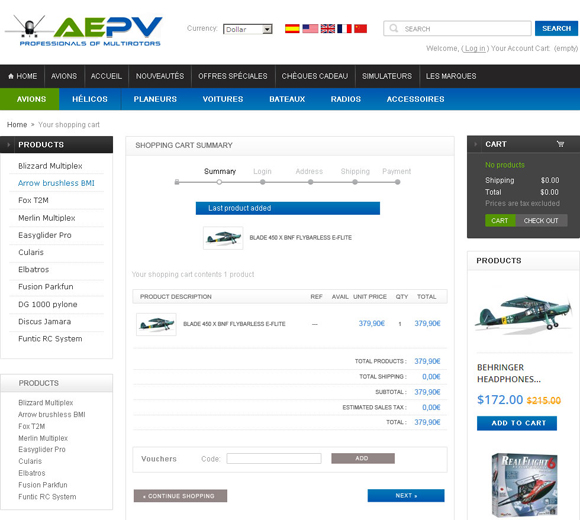580x520 pixels.
Task: Click the Home breadcrumb link
Action: pyautogui.click(x=17, y=125)
